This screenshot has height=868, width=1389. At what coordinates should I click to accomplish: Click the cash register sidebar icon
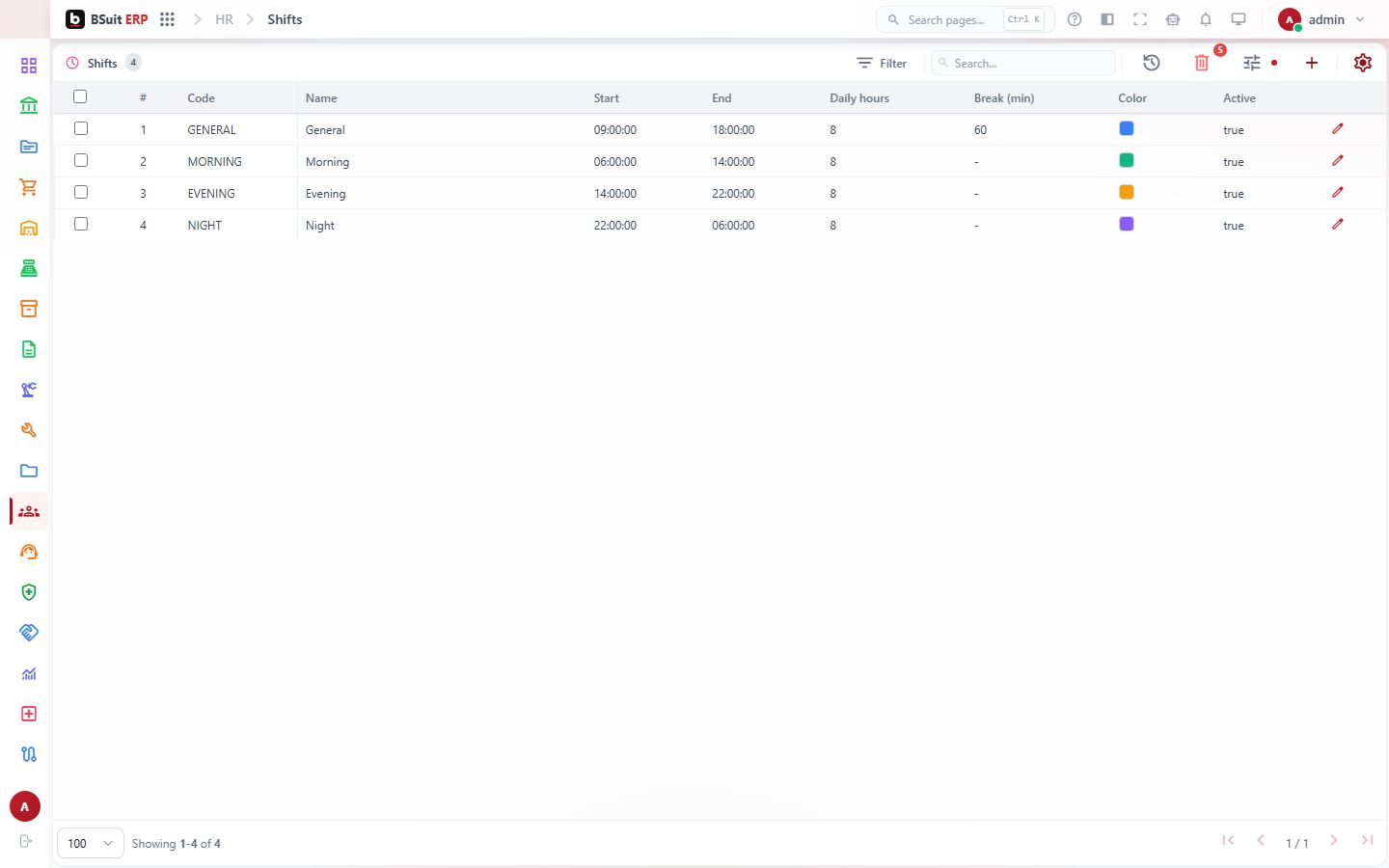click(x=29, y=268)
